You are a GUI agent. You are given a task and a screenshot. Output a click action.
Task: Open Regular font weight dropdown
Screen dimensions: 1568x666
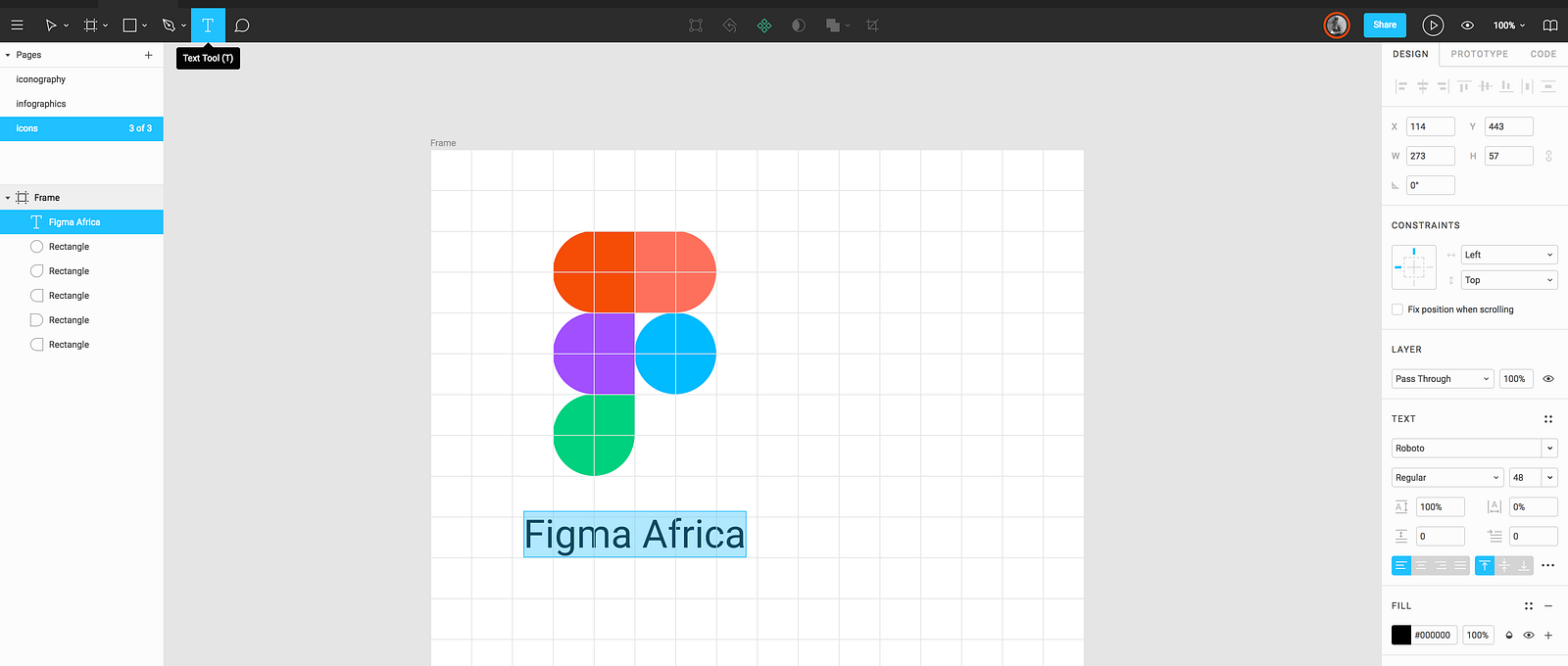(1447, 478)
